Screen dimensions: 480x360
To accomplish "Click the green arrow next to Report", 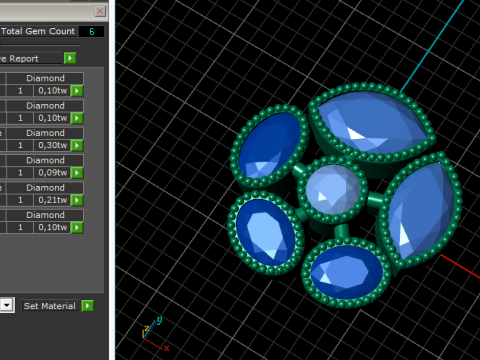I will tap(70, 58).
